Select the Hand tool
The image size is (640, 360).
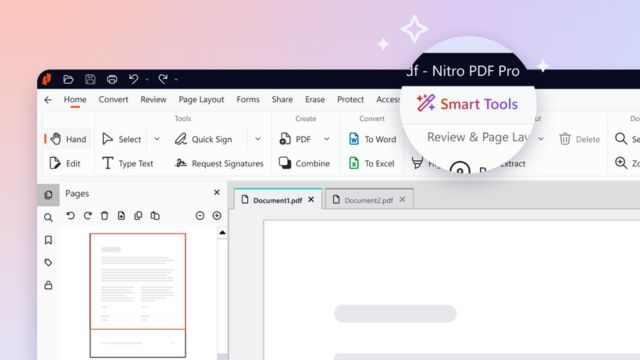(x=68, y=139)
